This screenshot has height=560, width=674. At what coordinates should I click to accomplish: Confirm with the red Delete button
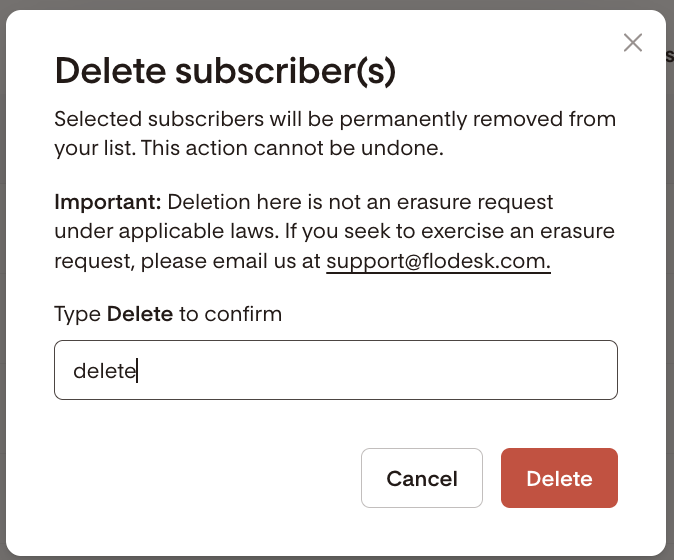[x=559, y=478]
